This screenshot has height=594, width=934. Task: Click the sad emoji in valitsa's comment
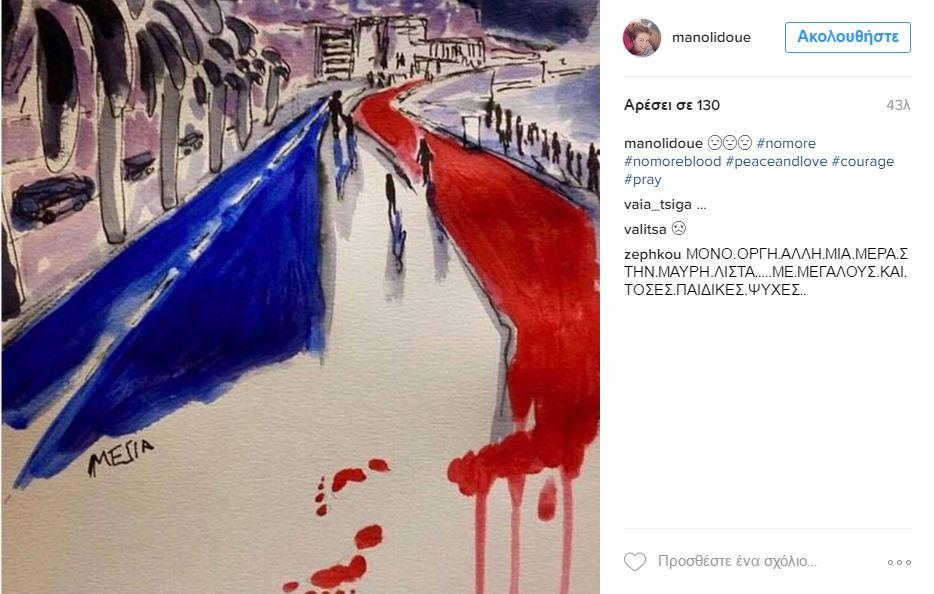(x=678, y=229)
